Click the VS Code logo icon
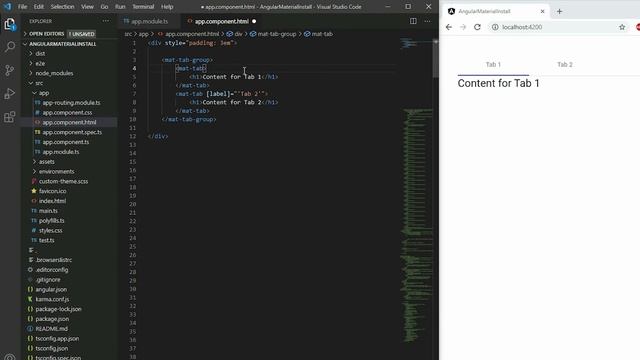This screenshot has height=360, width=640. 7,7
